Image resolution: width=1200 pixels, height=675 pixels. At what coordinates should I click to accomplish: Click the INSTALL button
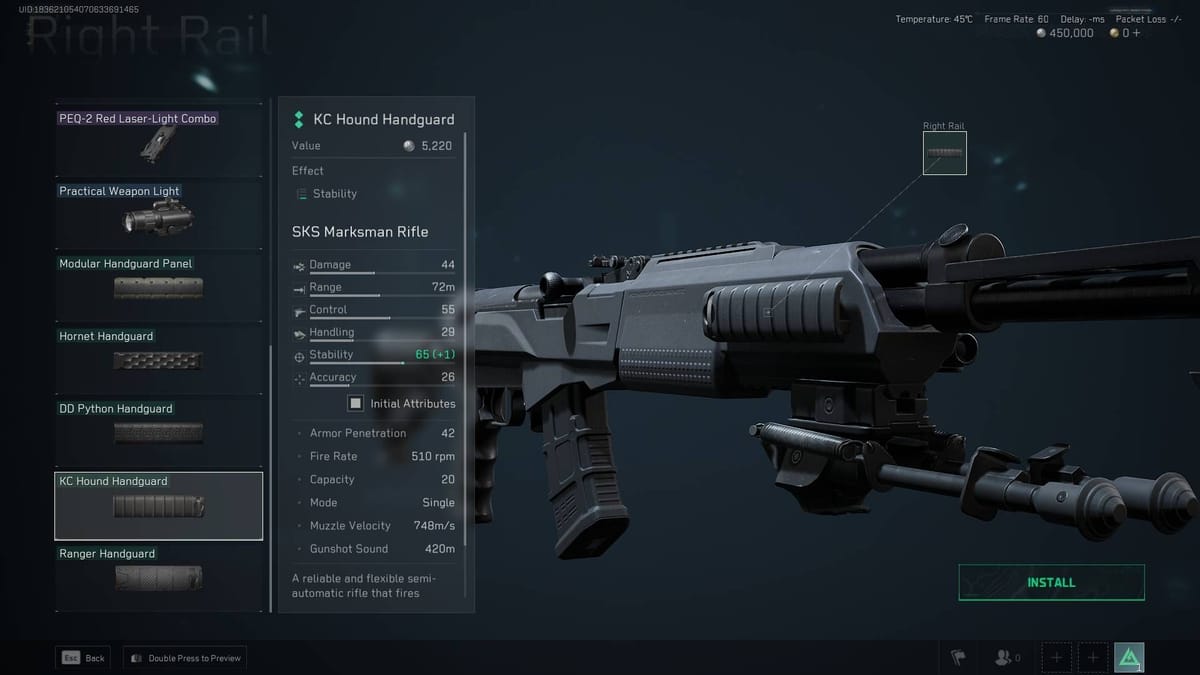pyautogui.click(x=1051, y=581)
